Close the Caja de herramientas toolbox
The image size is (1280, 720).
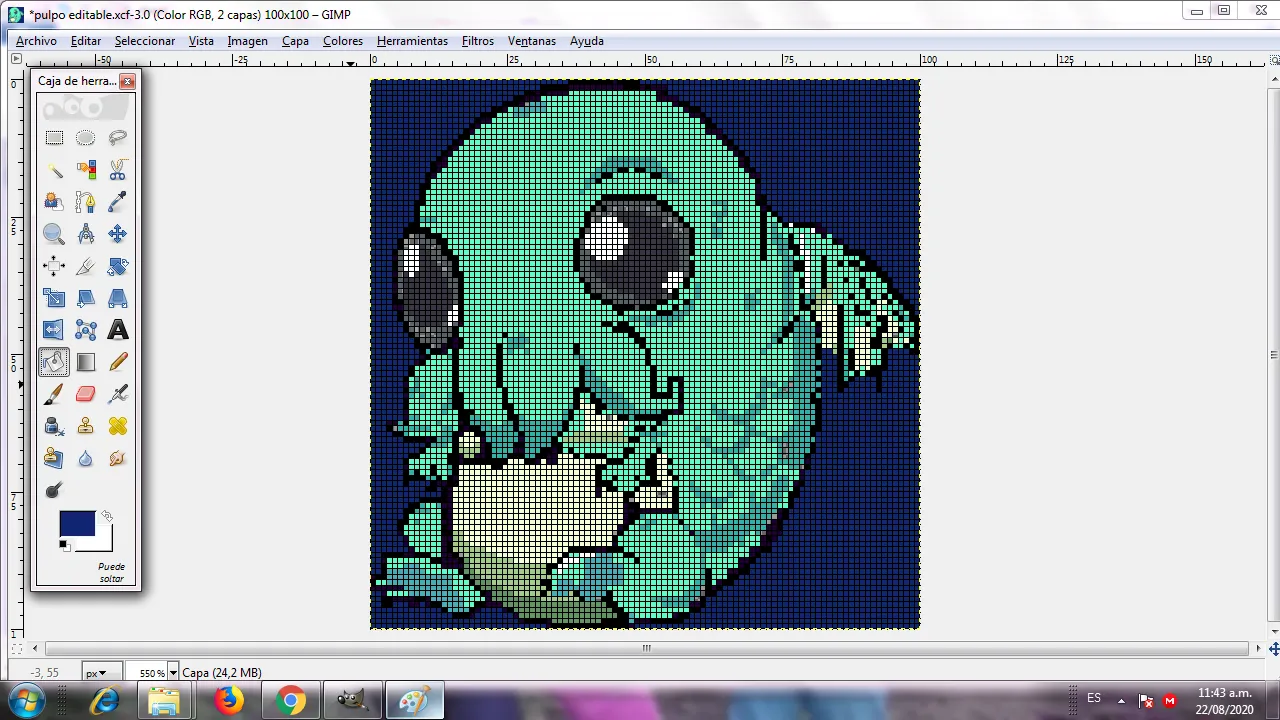tap(127, 81)
